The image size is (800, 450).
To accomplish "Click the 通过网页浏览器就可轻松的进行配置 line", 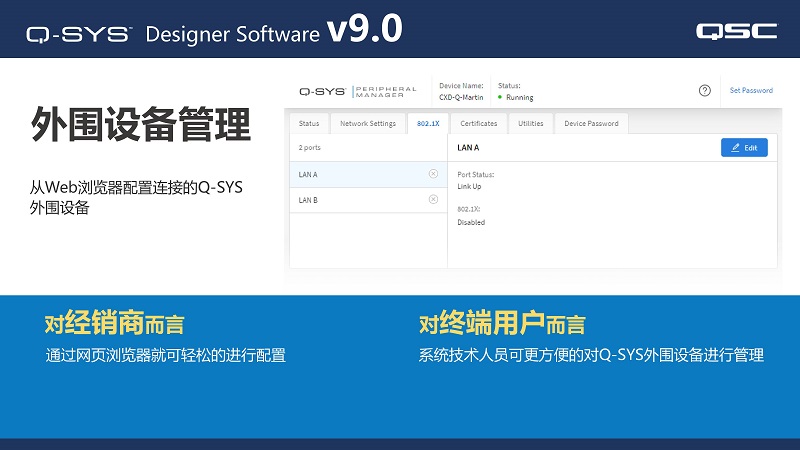I will [x=165, y=355].
